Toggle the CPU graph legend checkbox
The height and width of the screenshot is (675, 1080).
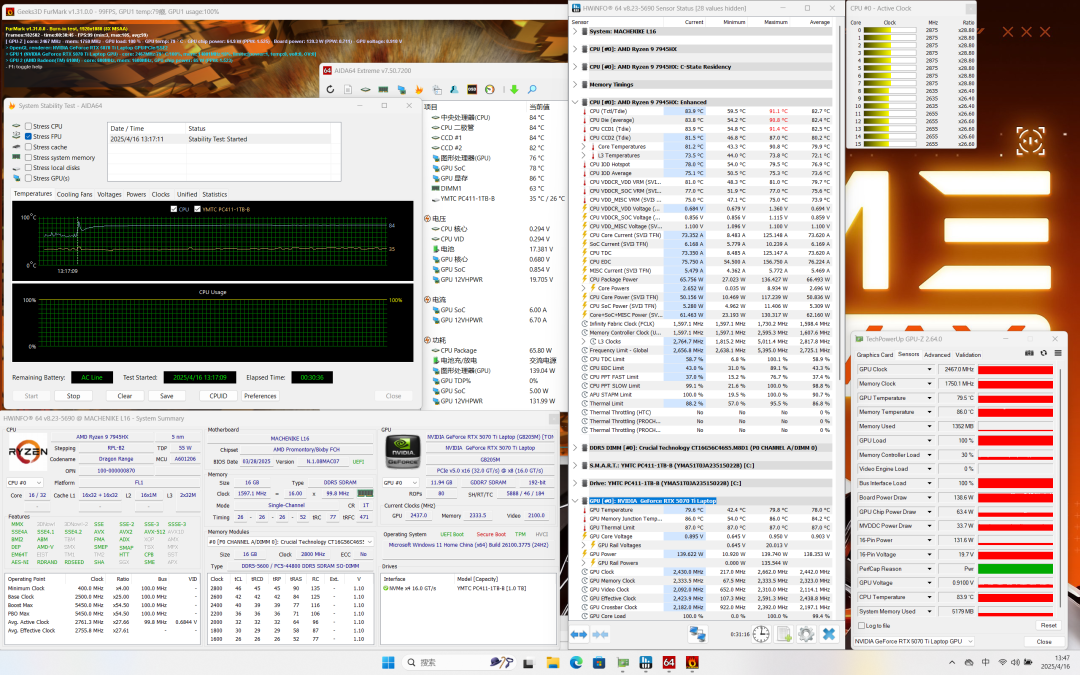click(174, 209)
